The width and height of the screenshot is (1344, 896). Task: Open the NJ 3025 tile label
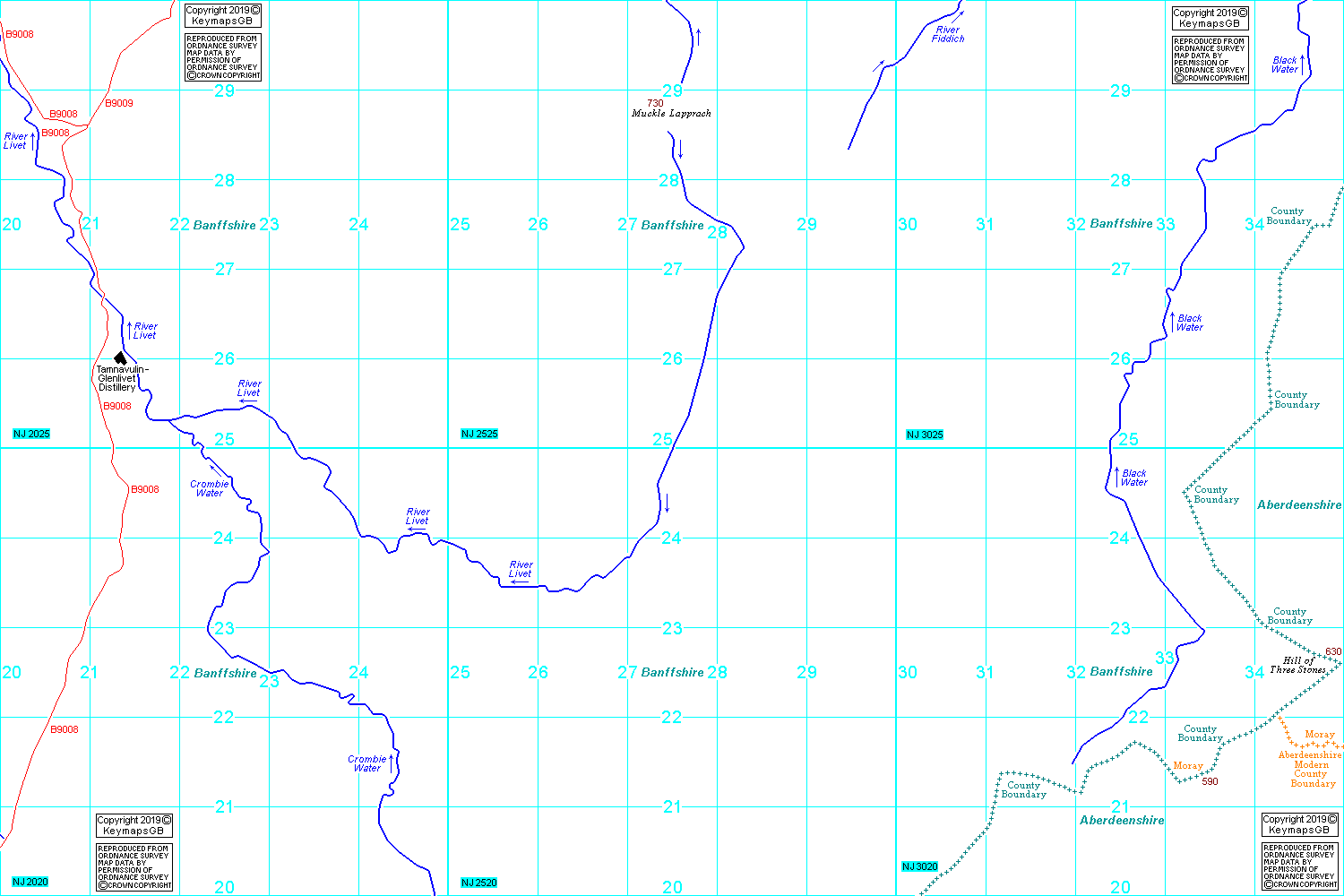pyautogui.click(x=925, y=435)
